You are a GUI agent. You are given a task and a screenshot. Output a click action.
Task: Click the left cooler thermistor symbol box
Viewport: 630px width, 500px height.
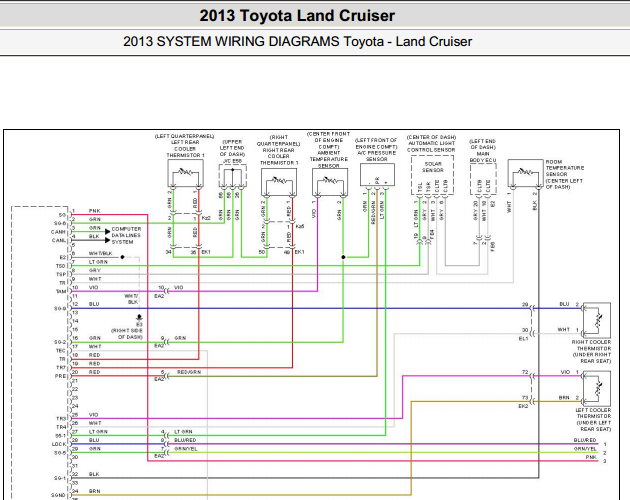pyautogui.click(x=596, y=388)
